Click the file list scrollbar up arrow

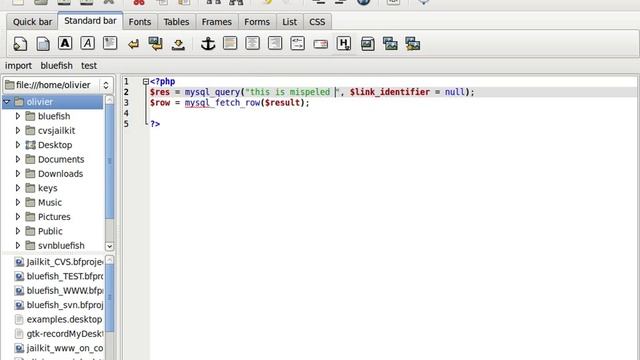[x=109, y=260]
